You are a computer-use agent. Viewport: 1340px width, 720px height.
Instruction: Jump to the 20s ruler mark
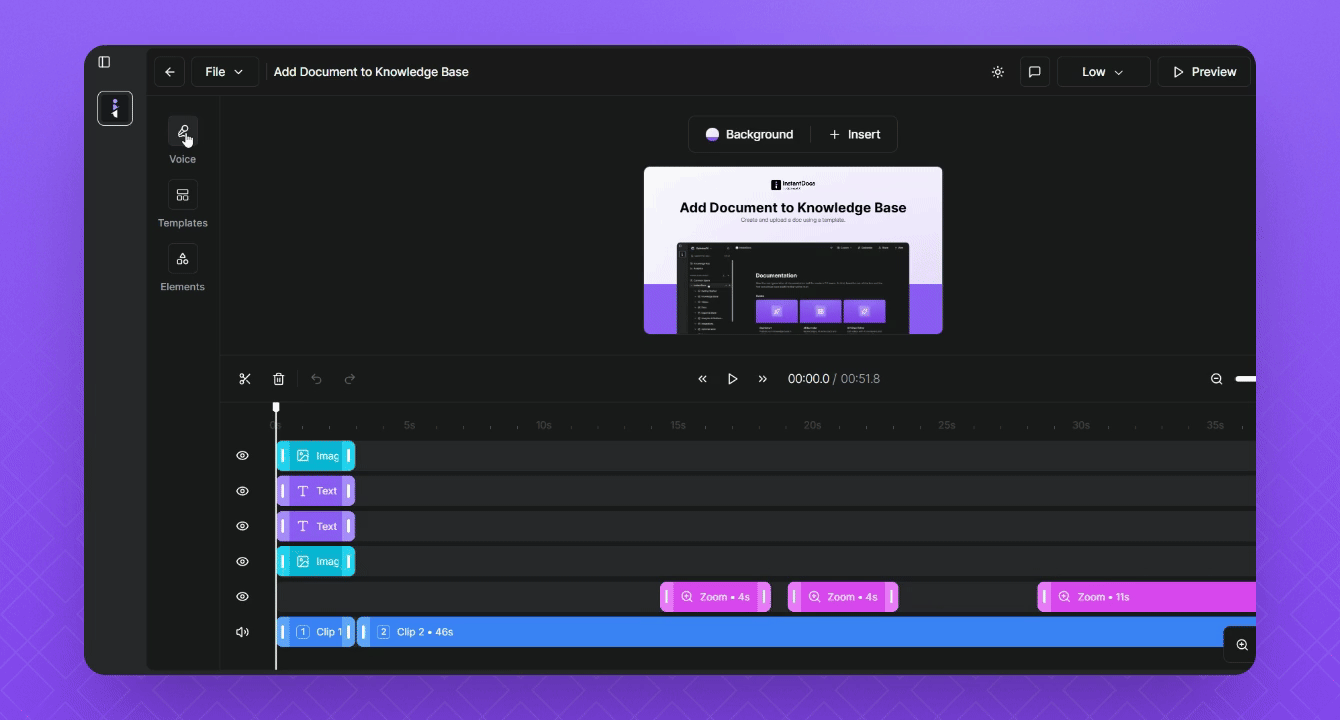coord(812,425)
